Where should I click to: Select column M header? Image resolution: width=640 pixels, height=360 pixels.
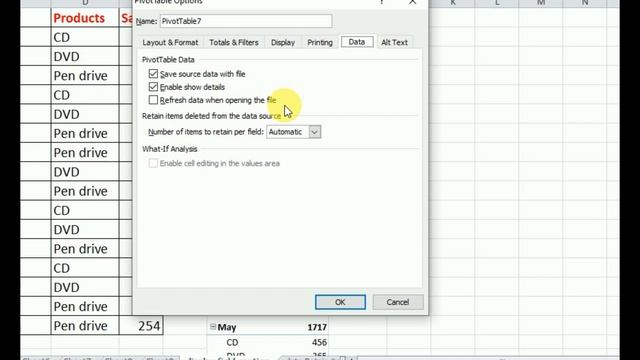[541, 3]
